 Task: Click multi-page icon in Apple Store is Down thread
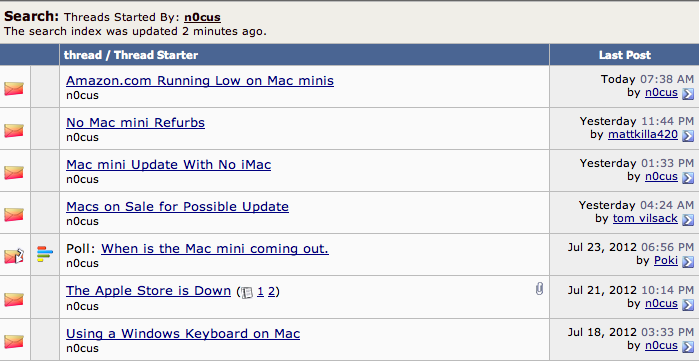coord(247,292)
